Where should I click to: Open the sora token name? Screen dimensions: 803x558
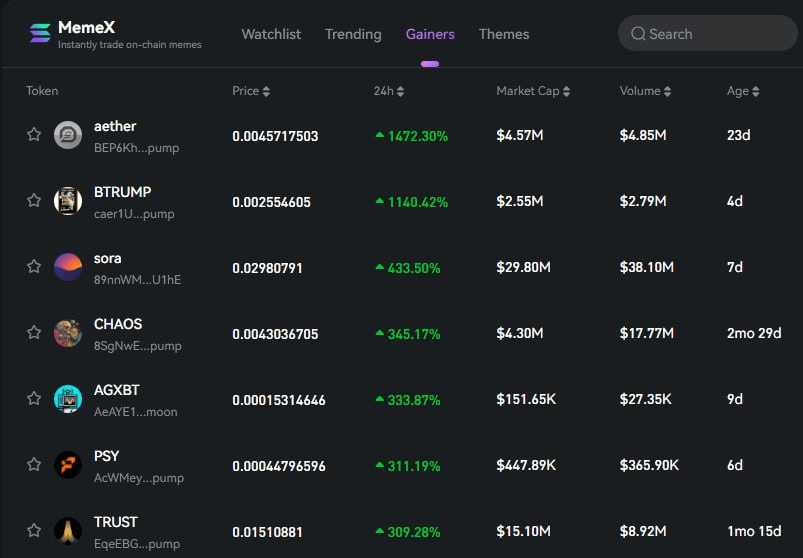pos(108,259)
